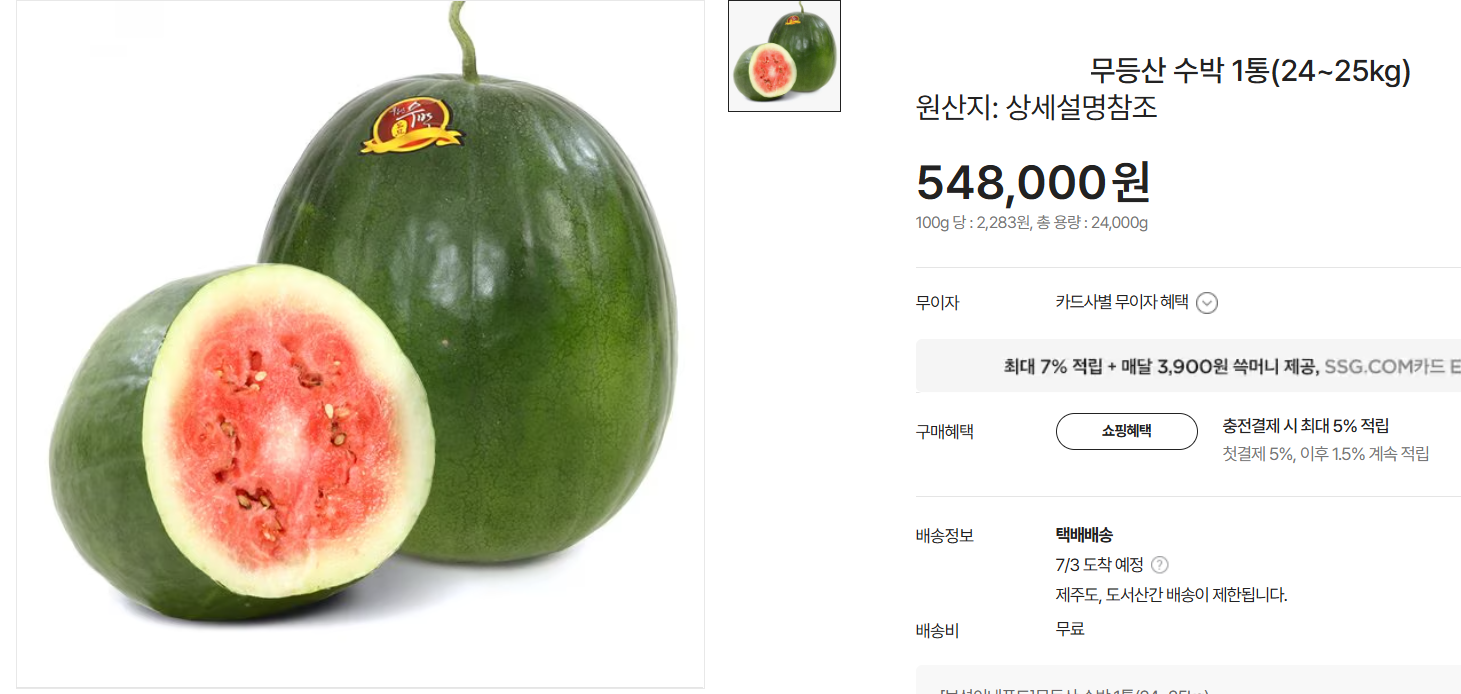Click the cut watermelon half in the photo
This screenshot has width=1461, height=694.
[242, 440]
